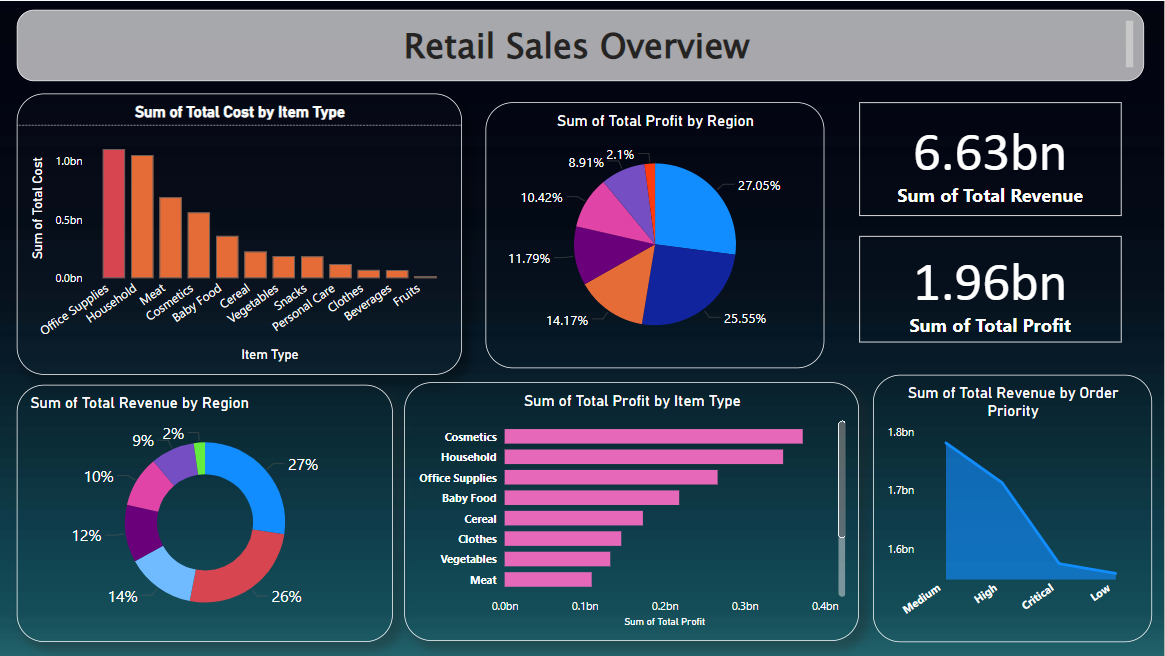This screenshot has height=656, width=1165.
Task: Click the scroll handle in the title box
Action: (1129, 44)
